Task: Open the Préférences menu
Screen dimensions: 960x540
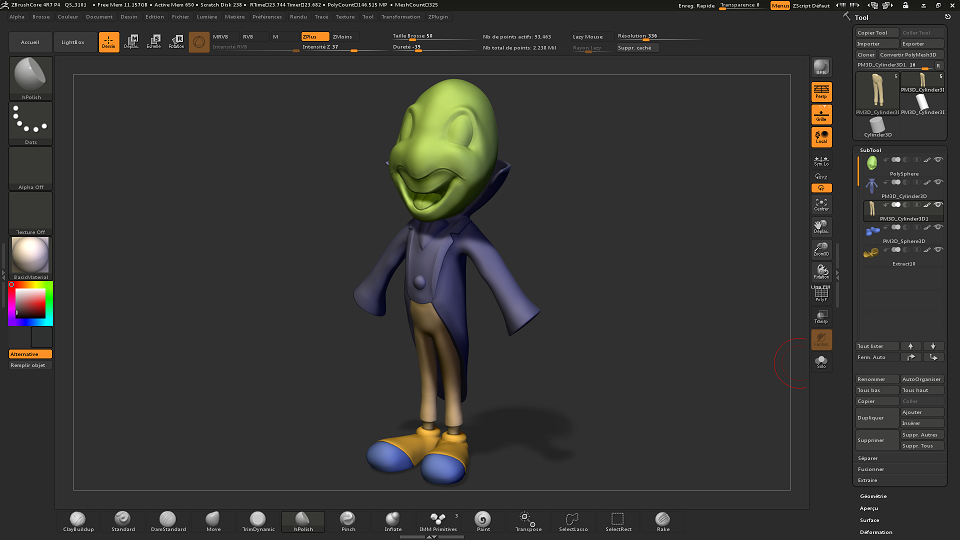Action: pos(267,17)
